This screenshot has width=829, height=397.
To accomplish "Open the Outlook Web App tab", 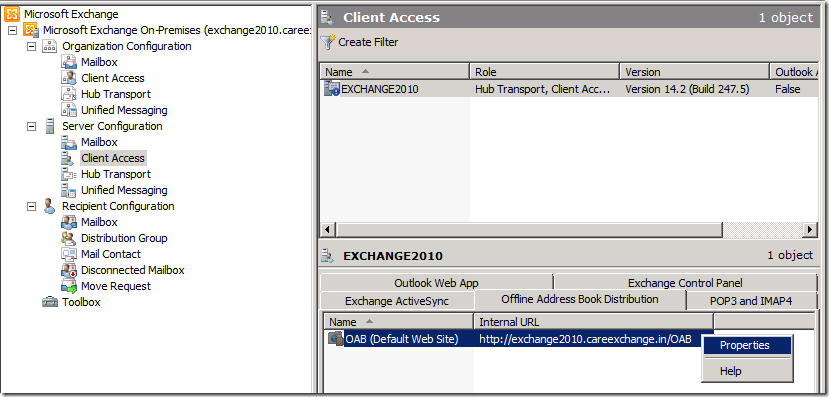I will (x=436, y=283).
